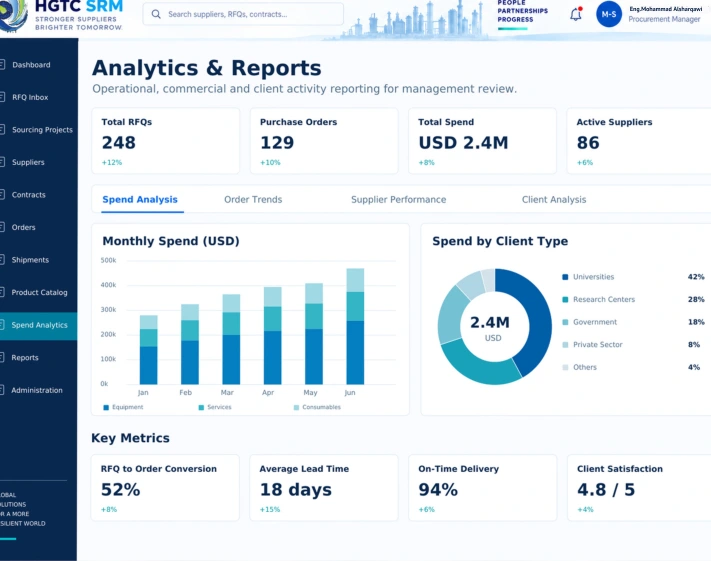Click the On-Time Delivery 94% card

(482, 488)
